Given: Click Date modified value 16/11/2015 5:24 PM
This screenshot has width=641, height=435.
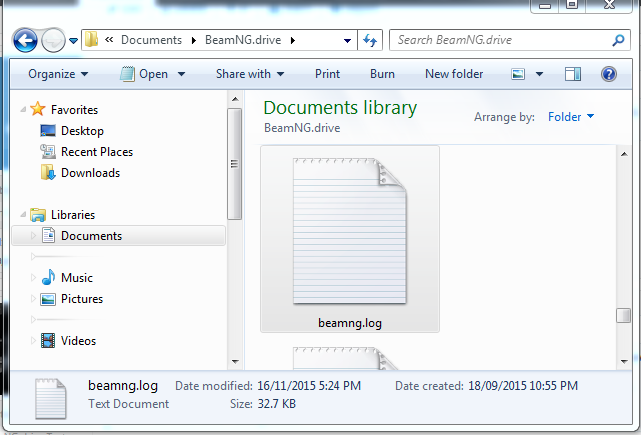Looking at the screenshot, I should point(309,386).
